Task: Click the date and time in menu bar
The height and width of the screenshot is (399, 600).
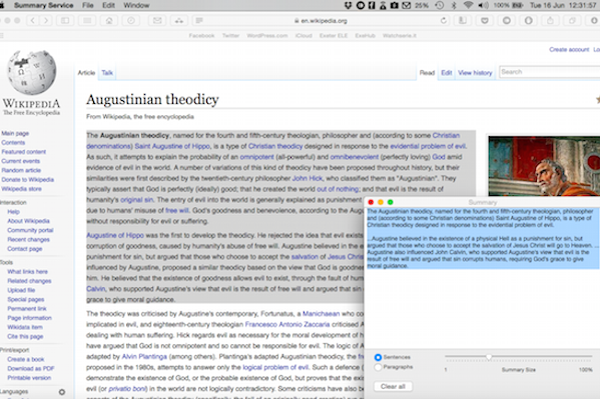Action: pyautogui.click(x=563, y=5)
